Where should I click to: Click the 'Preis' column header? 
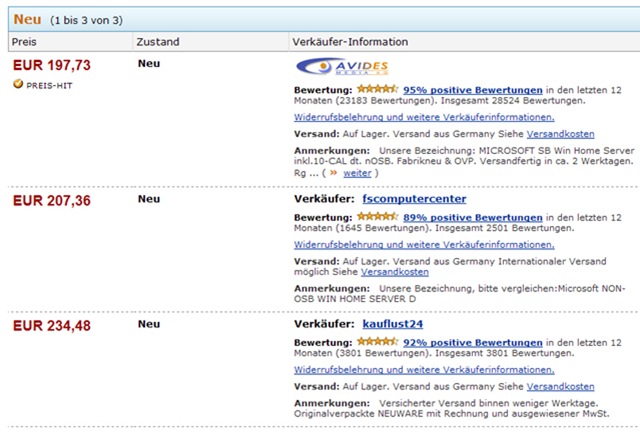pyautogui.click(x=24, y=42)
